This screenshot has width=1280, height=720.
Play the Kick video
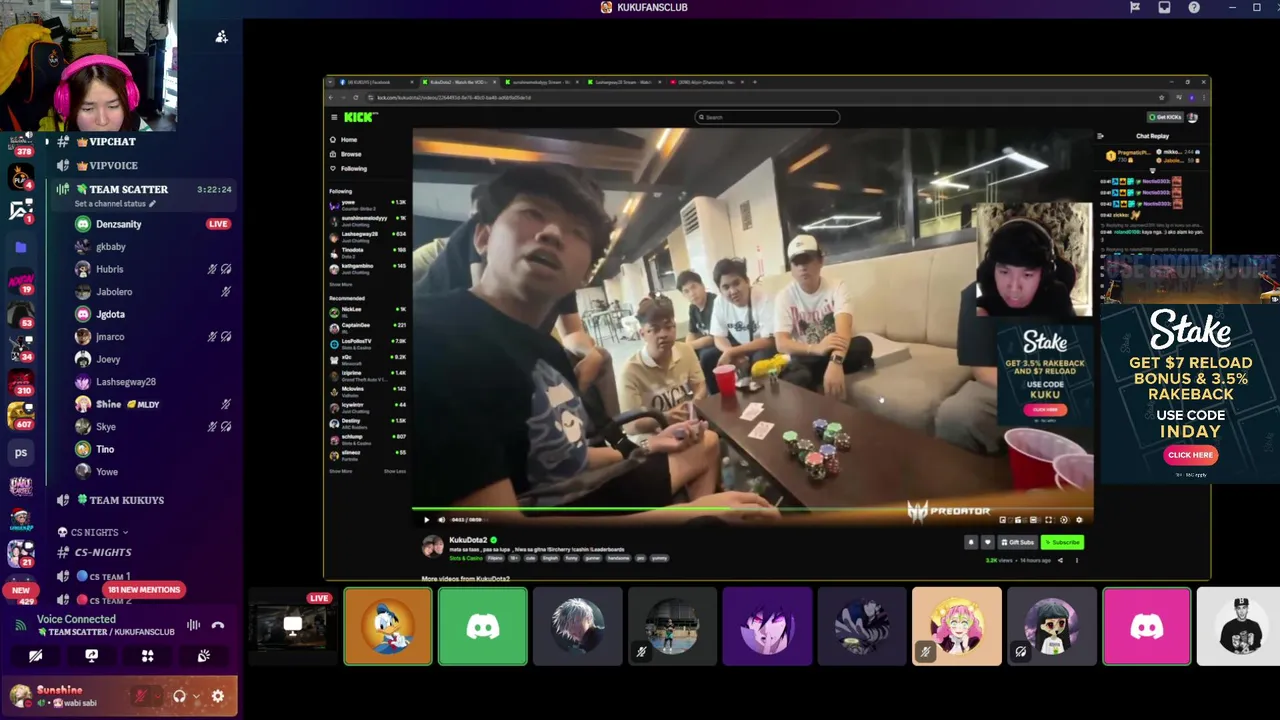(x=426, y=519)
